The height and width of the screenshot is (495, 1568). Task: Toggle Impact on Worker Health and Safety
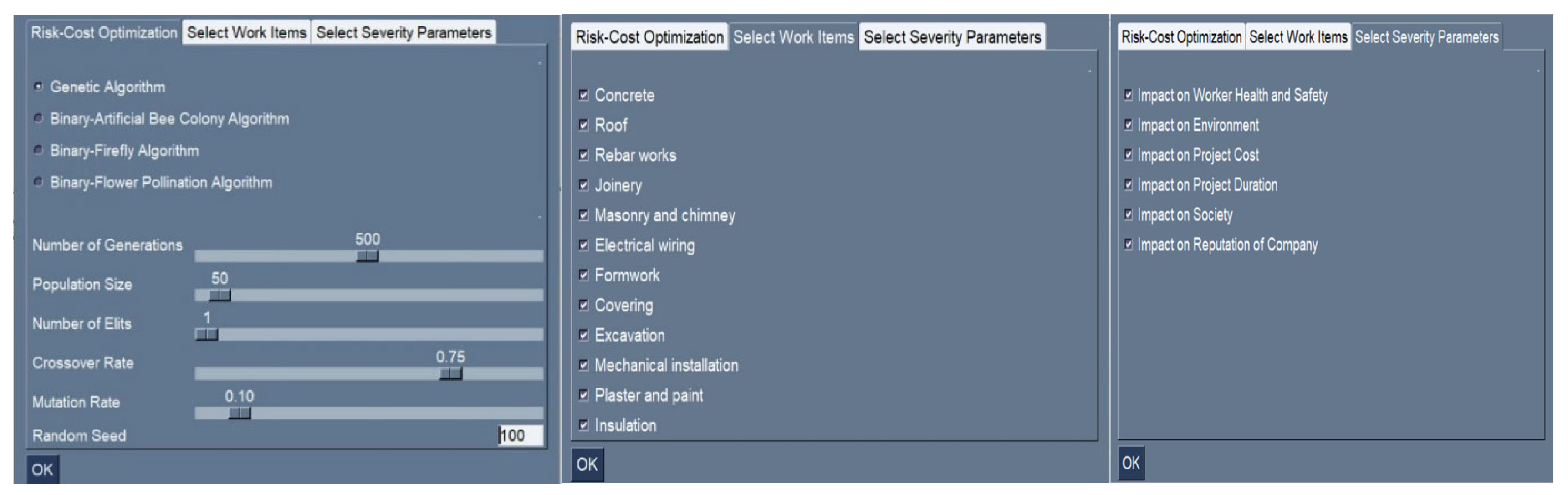(x=1128, y=94)
